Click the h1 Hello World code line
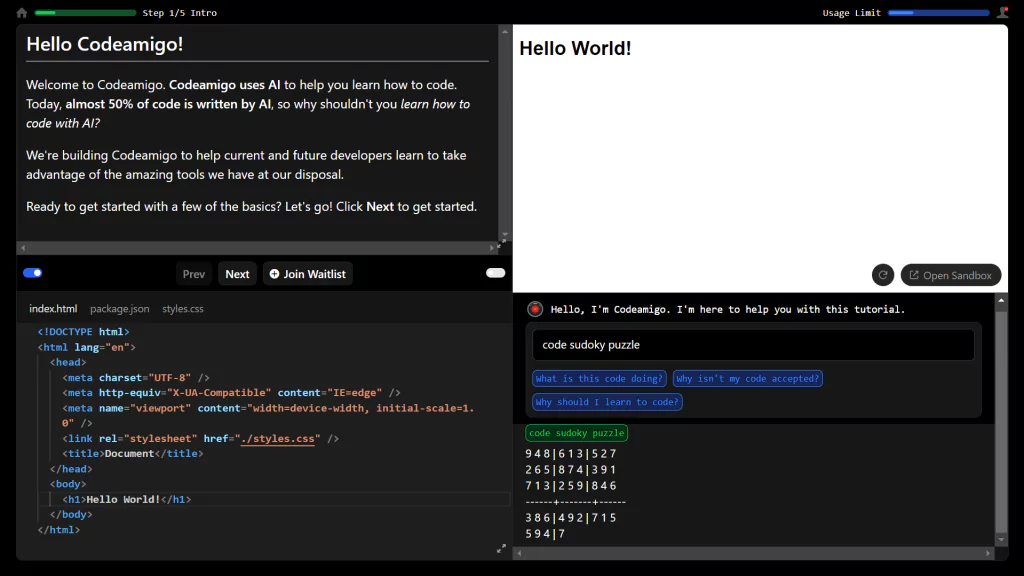The height and width of the screenshot is (576, 1024). coord(127,500)
